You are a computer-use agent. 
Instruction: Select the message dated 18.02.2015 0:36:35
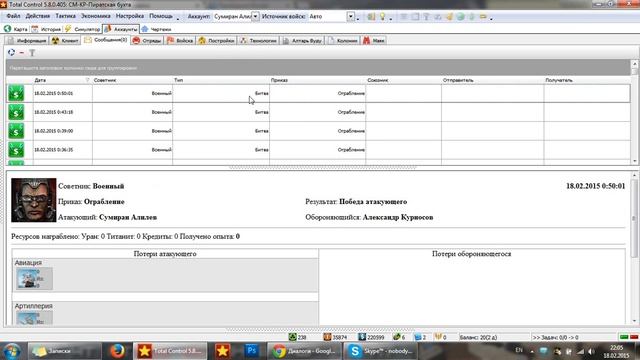[x=318, y=150]
